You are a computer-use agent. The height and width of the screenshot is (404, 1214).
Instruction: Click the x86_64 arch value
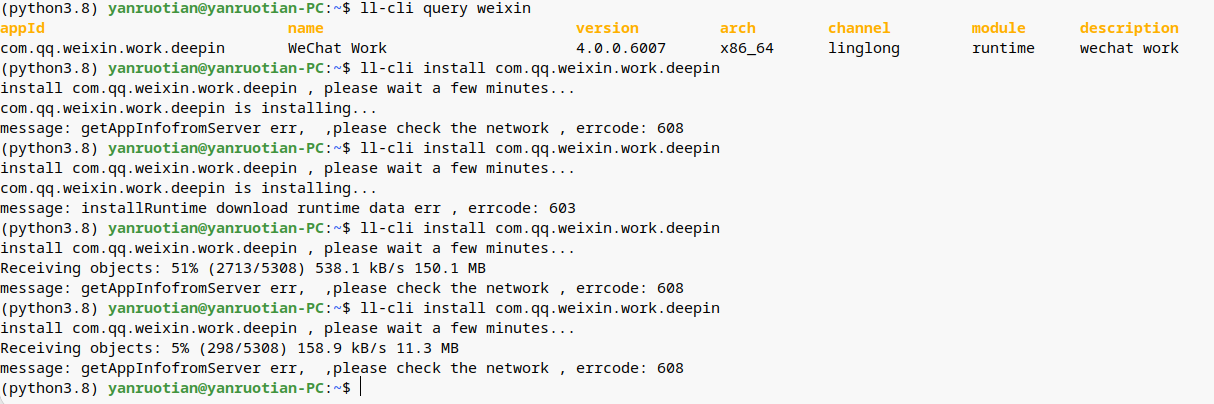[x=746, y=48]
